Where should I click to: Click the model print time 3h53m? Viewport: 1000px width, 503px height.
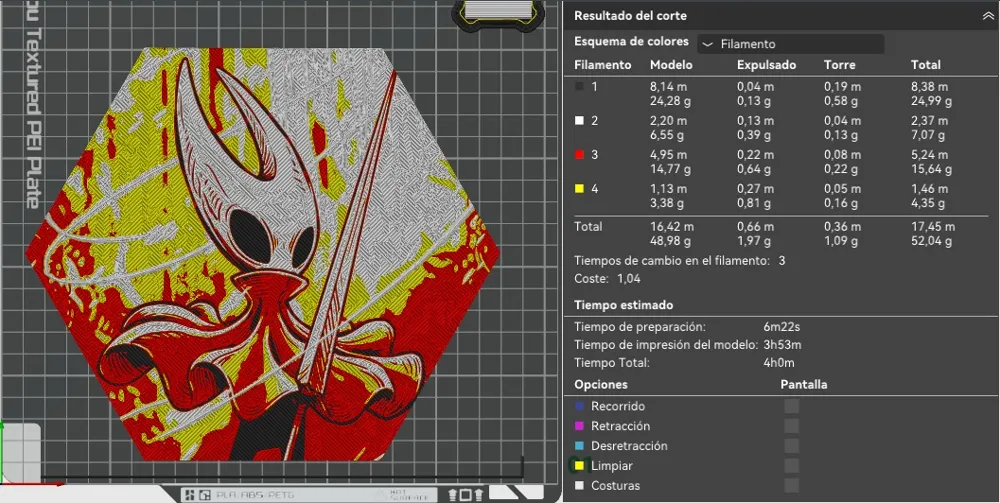click(x=783, y=345)
